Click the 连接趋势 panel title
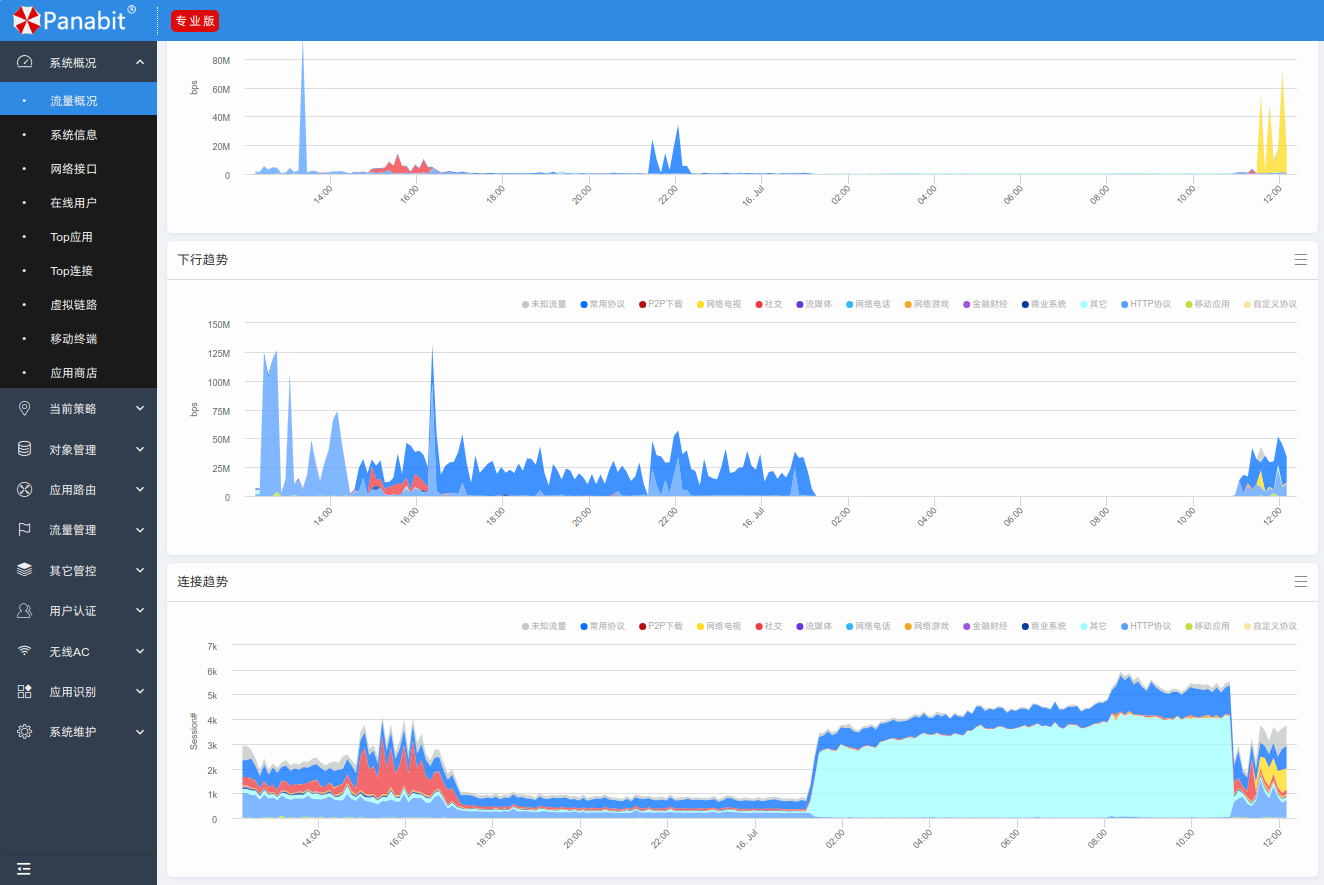The image size is (1324, 885). click(x=203, y=581)
